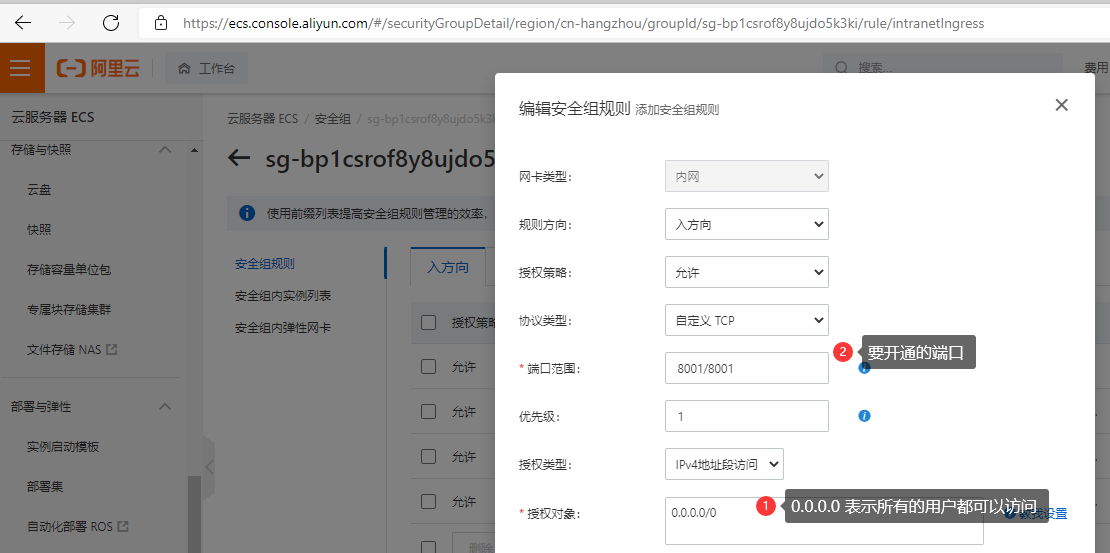This screenshot has width=1110, height=553.
Task: Click the blue info icon in the notice banner
Action: pyautogui.click(x=246, y=212)
